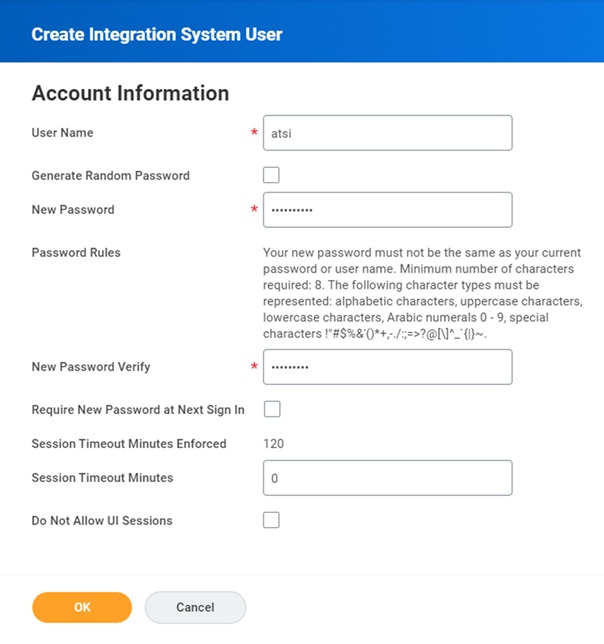Click the enforced timeout value 120
This screenshot has width=604, height=644.
[273, 443]
